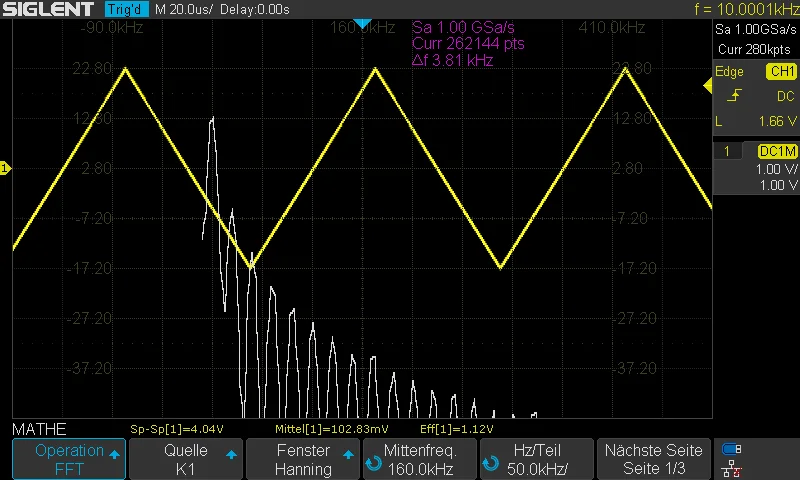Click the up arrow on the Fenster button
Screen dimensions: 800x480
tap(348, 454)
